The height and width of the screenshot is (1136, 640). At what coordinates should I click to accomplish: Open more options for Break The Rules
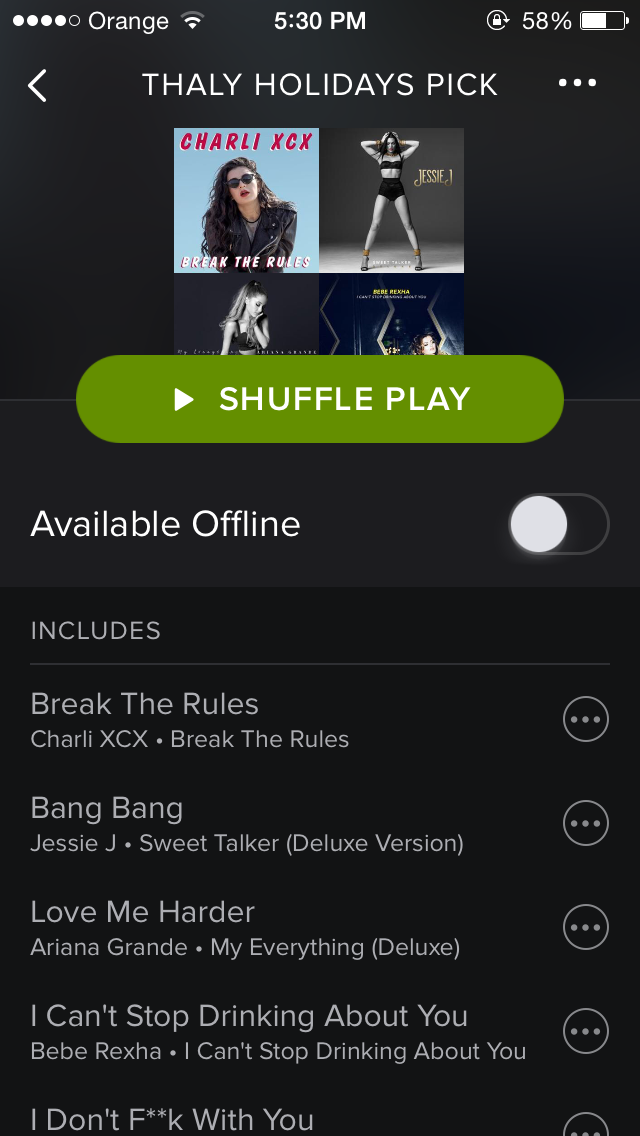click(x=586, y=719)
